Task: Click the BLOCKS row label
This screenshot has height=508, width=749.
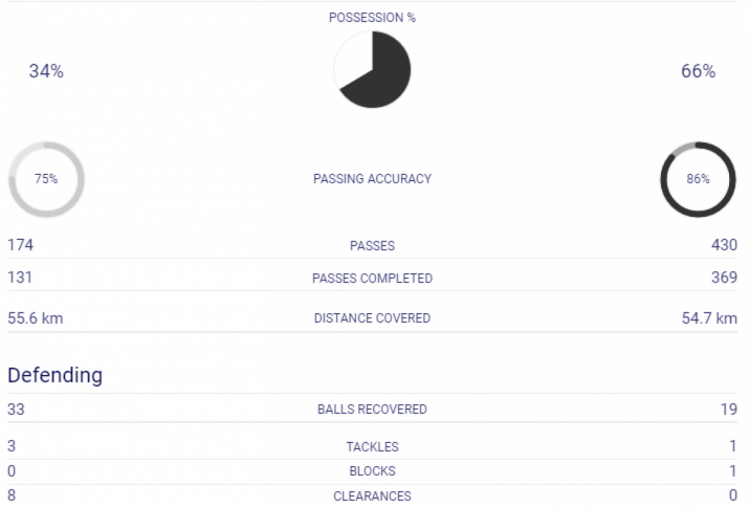Action: (x=372, y=471)
